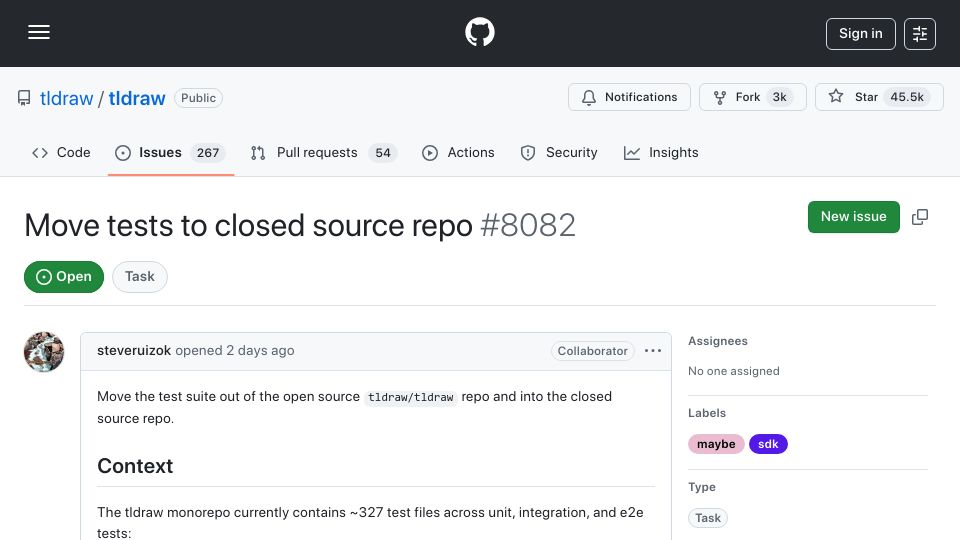Click the fork count 3k
This screenshot has height=540, width=960.
(779, 97)
